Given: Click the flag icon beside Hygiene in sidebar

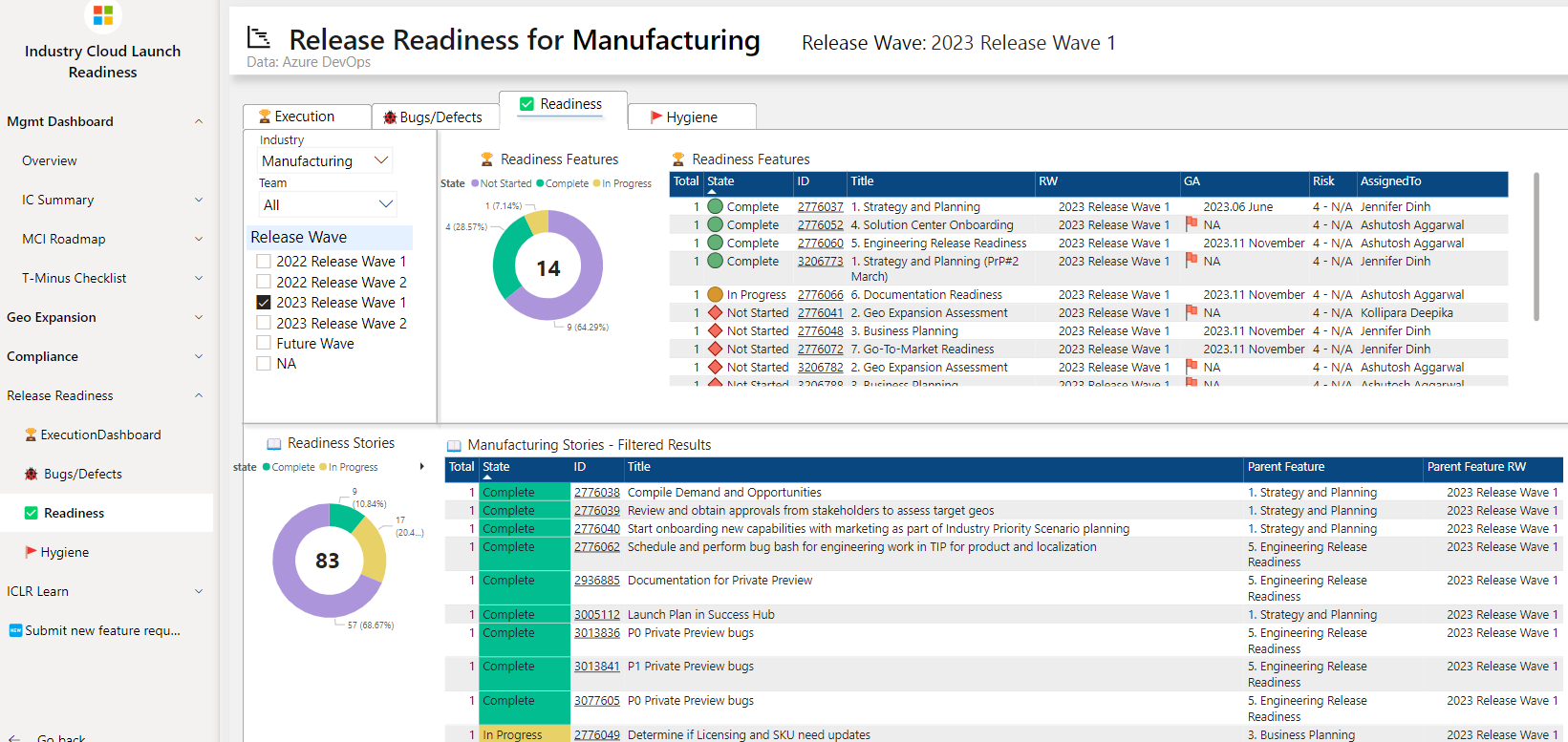Looking at the screenshot, I should coord(31,552).
